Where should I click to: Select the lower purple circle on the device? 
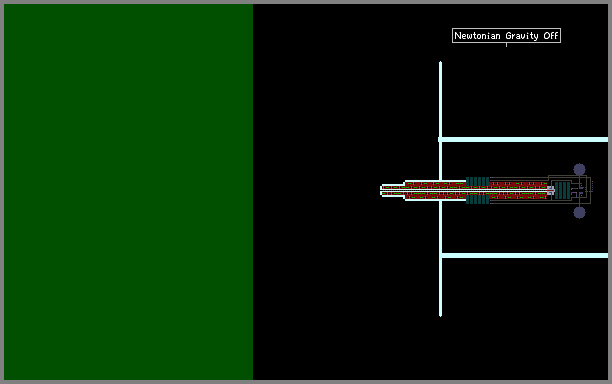[579, 213]
